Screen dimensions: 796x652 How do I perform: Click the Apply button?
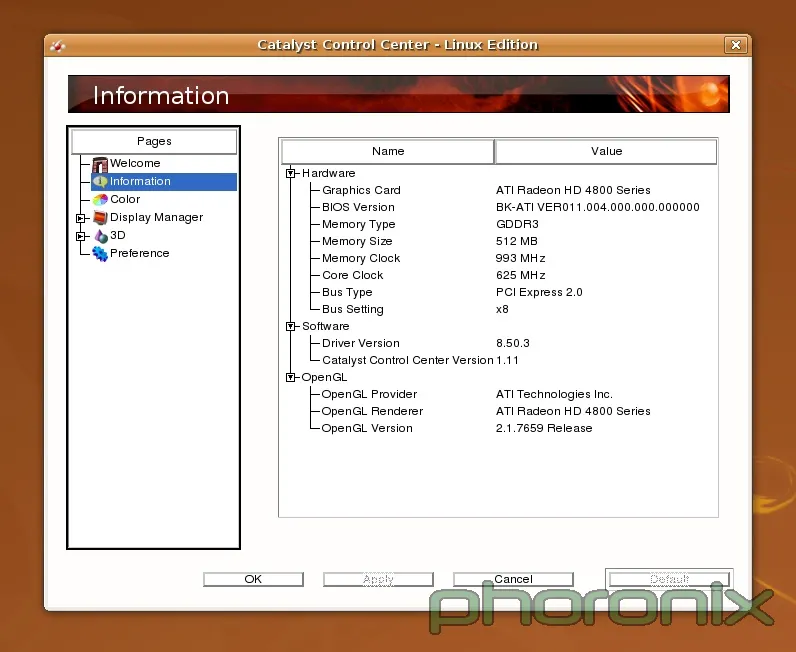point(378,579)
